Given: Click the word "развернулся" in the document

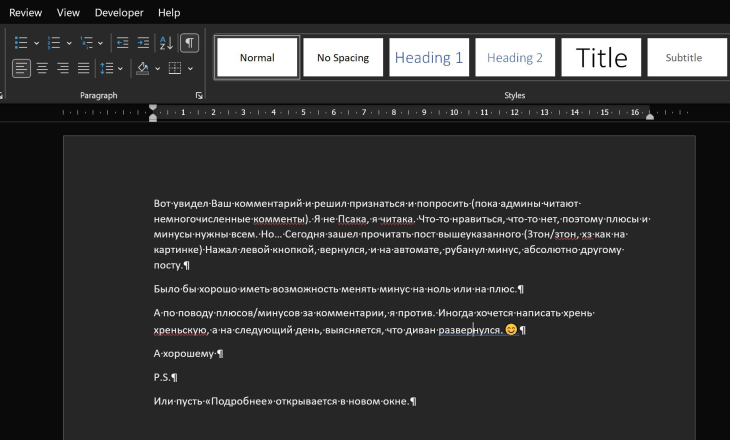Looking at the screenshot, I should 469,330.
